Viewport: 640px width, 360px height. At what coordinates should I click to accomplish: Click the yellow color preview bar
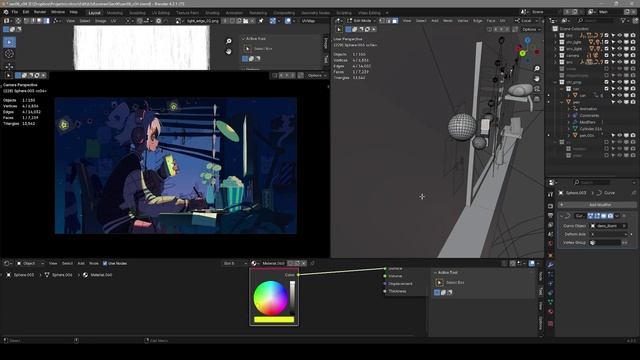click(x=274, y=320)
